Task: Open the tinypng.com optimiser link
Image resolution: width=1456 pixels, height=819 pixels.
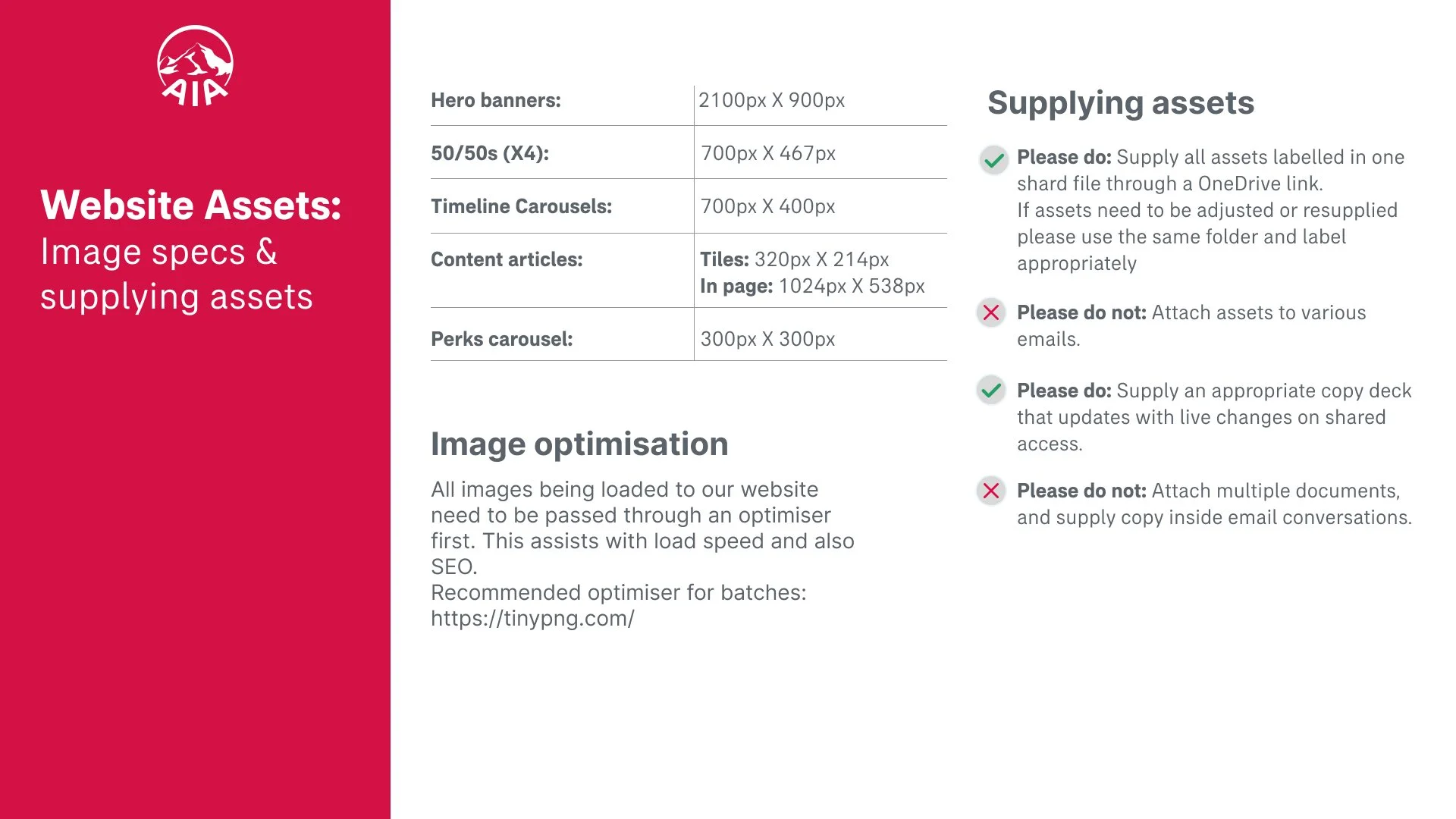Action: pyautogui.click(x=532, y=619)
